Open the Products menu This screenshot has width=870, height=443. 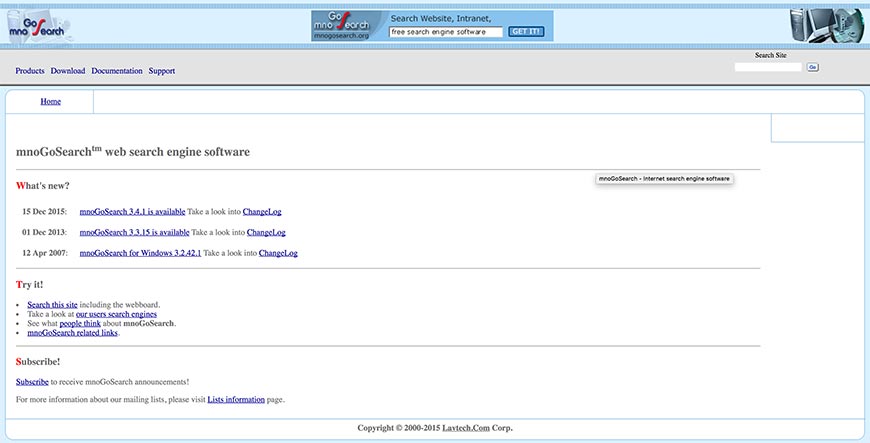pyautogui.click(x=30, y=71)
